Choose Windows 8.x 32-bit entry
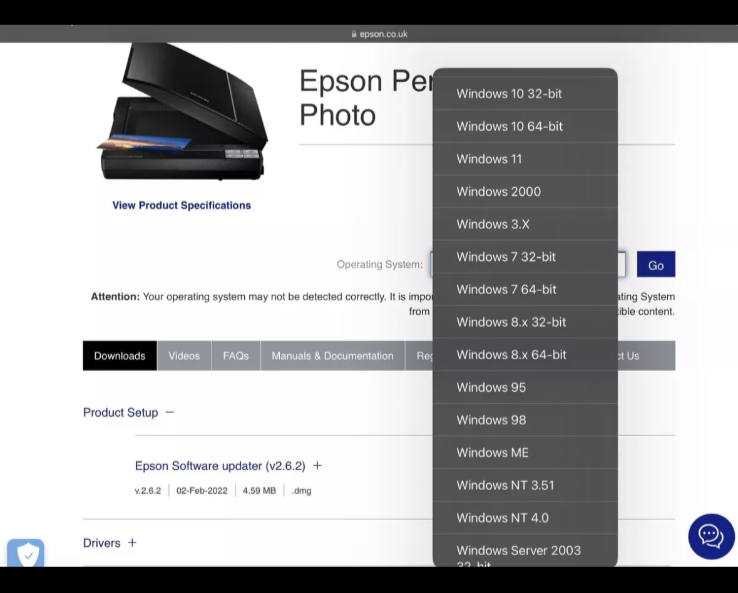Viewport: 738px width, 593px height. 525,322
